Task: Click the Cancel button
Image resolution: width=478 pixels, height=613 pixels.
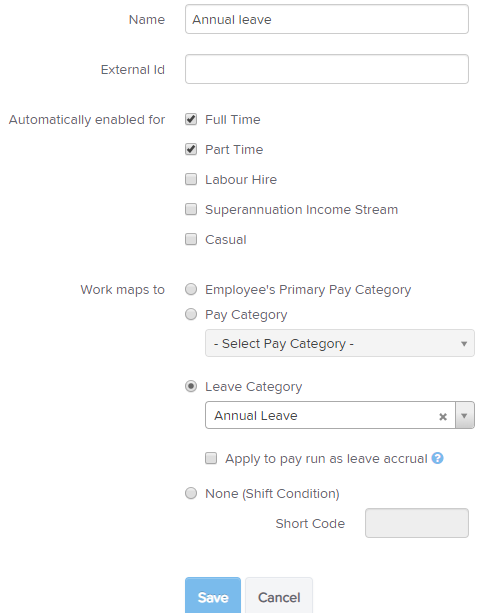Action: (x=279, y=597)
